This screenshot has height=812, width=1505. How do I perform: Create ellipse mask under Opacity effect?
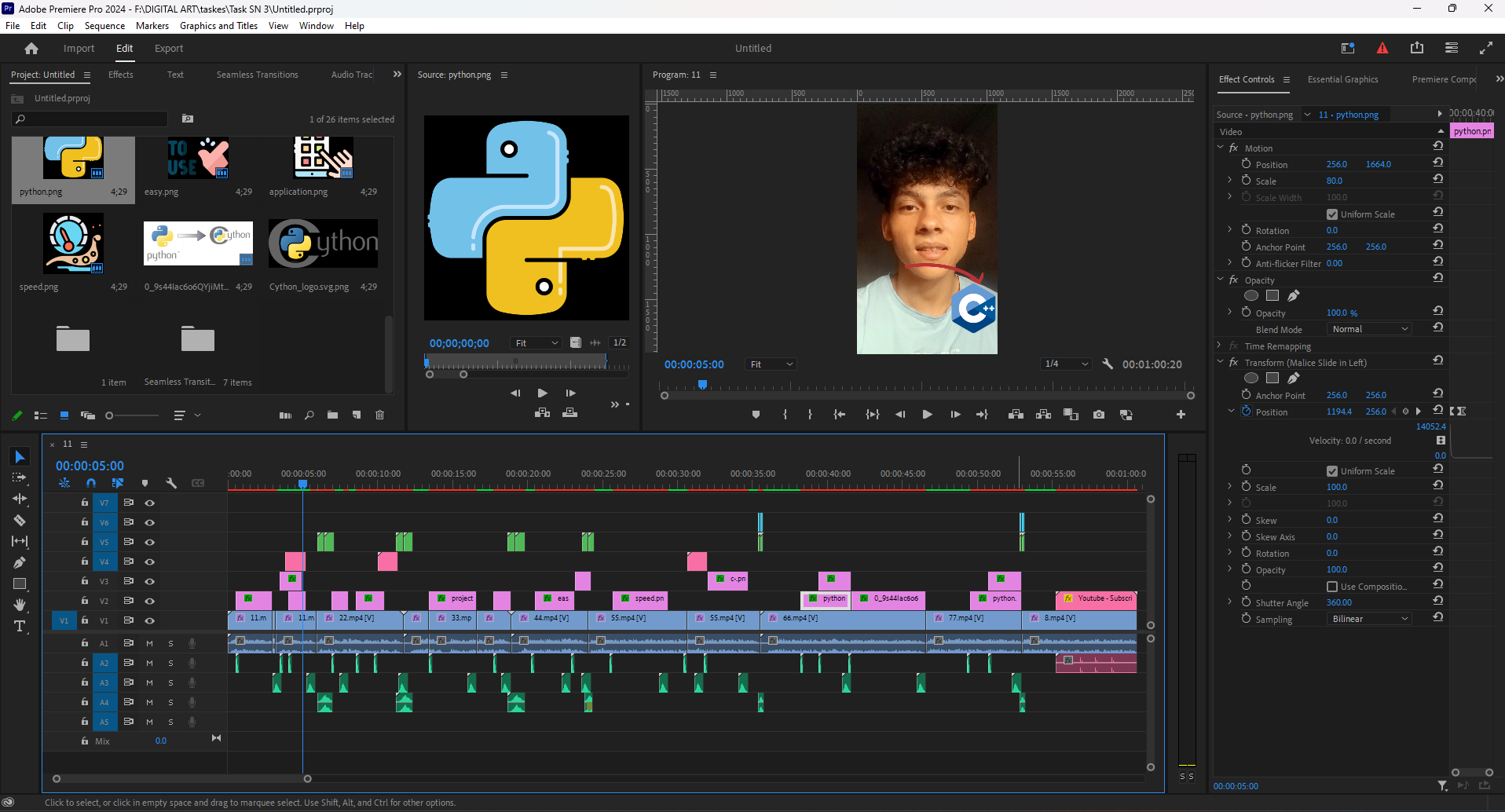(1251, 296)
